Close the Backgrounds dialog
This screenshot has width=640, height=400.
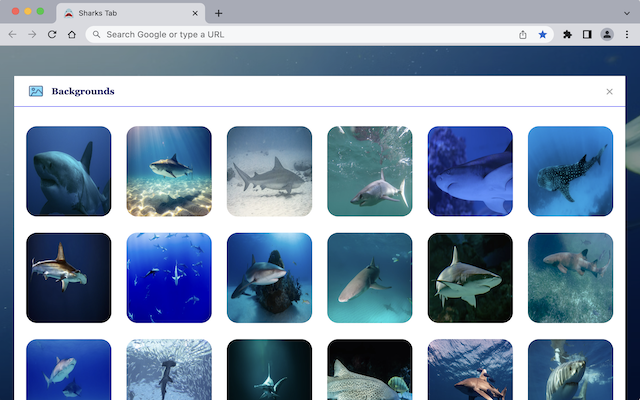click(609, 92)
